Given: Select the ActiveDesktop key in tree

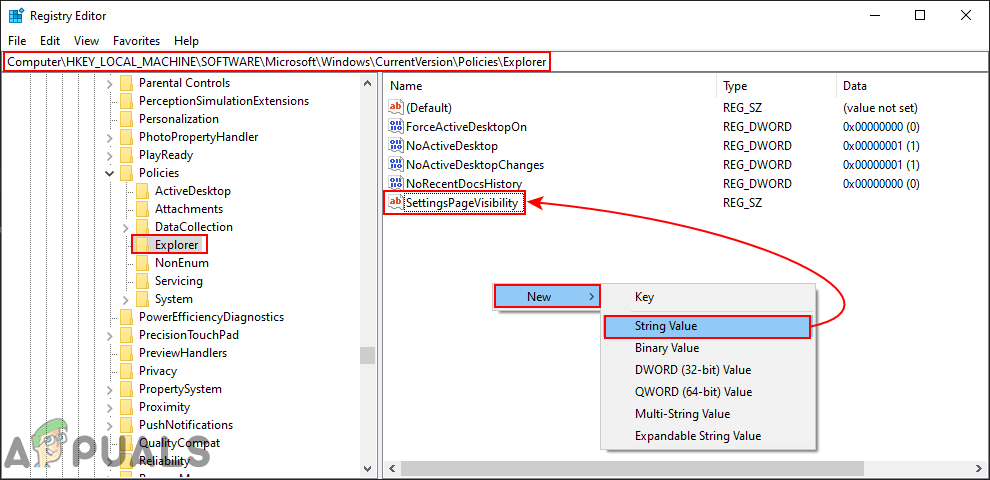Looking at the screenshot, I should tap(192, 191).
